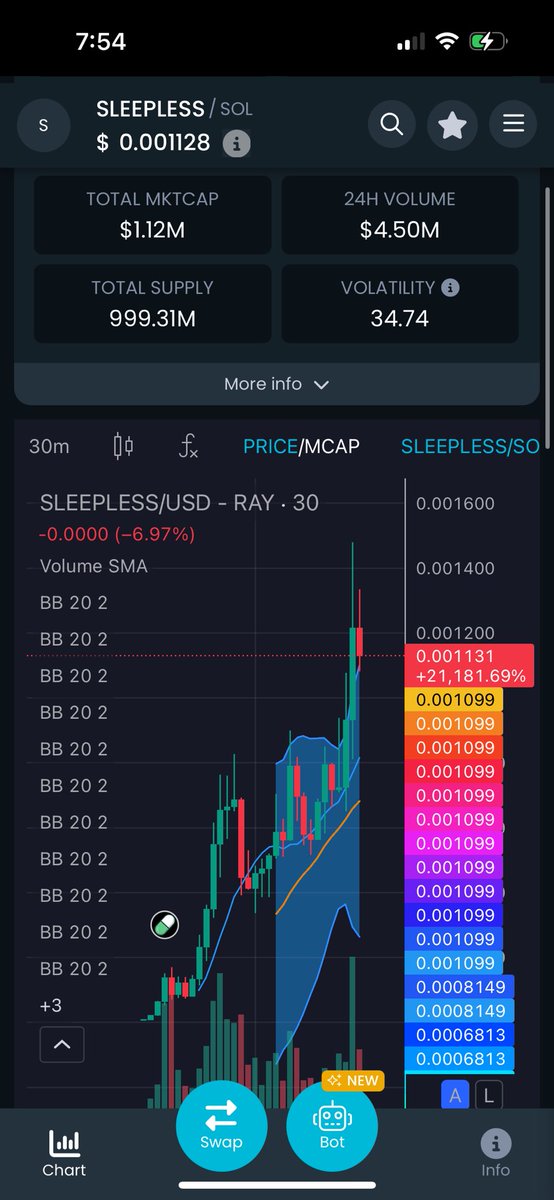Expand the More info section
The width and height of the screenshot is (554, 1200).
pyautogui.click(x=277, y=384)
